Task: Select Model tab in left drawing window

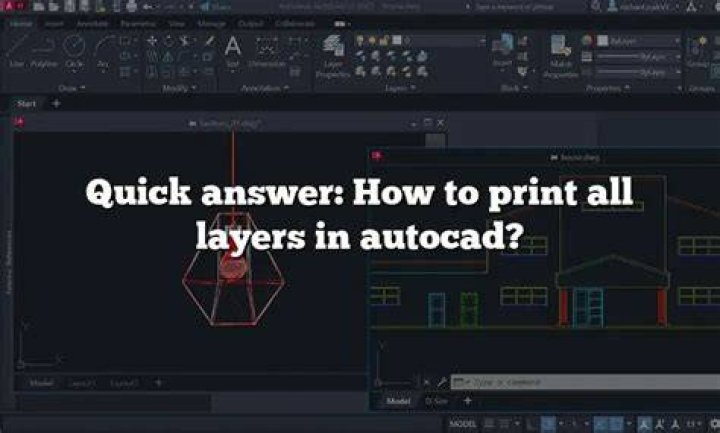Action: [x=41, y=382]
